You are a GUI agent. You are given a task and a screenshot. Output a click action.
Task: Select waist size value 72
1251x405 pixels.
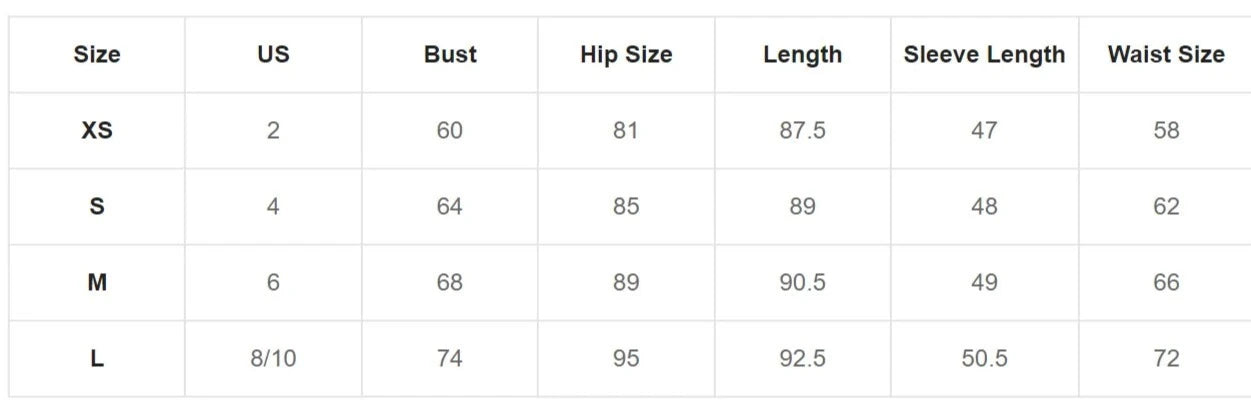pos(1166,359)
